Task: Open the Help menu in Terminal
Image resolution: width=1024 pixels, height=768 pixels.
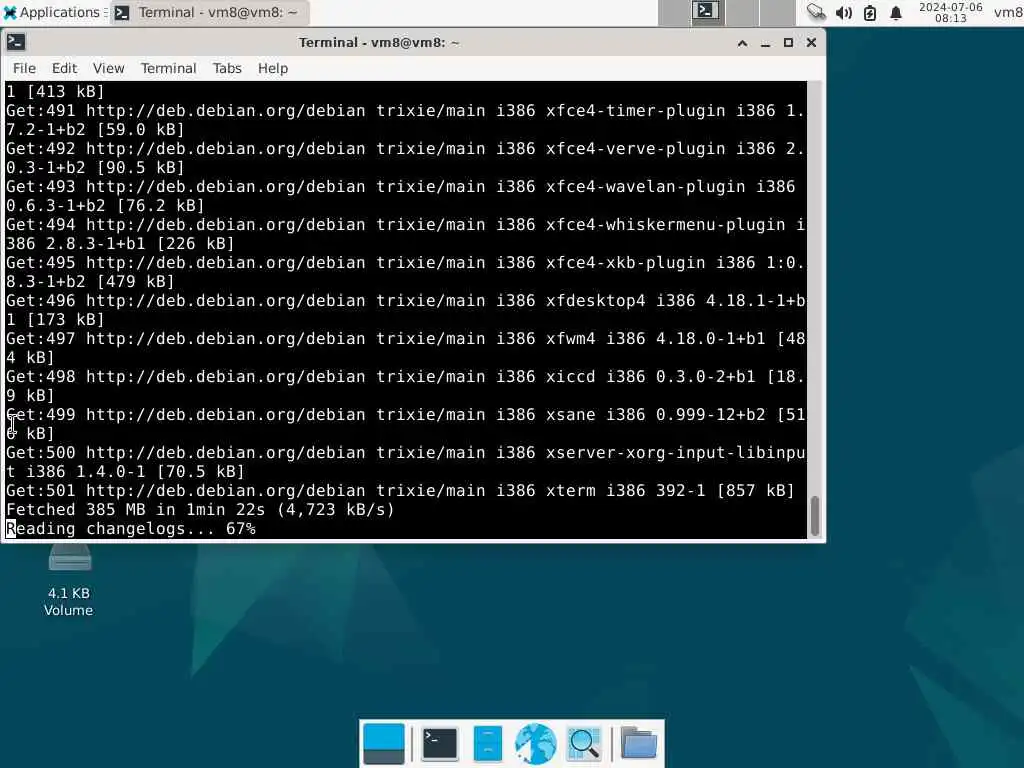Action: point(272,68)
